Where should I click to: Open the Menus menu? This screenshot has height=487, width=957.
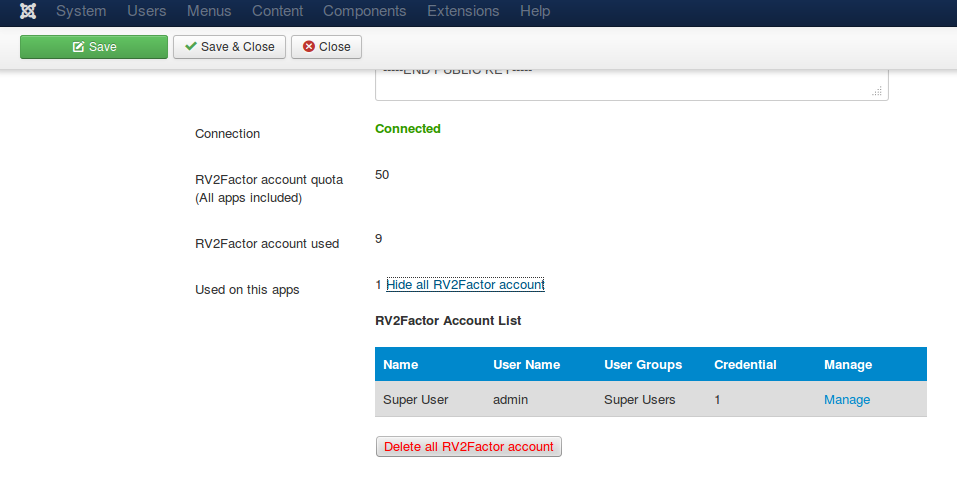(x=209, y=11)
